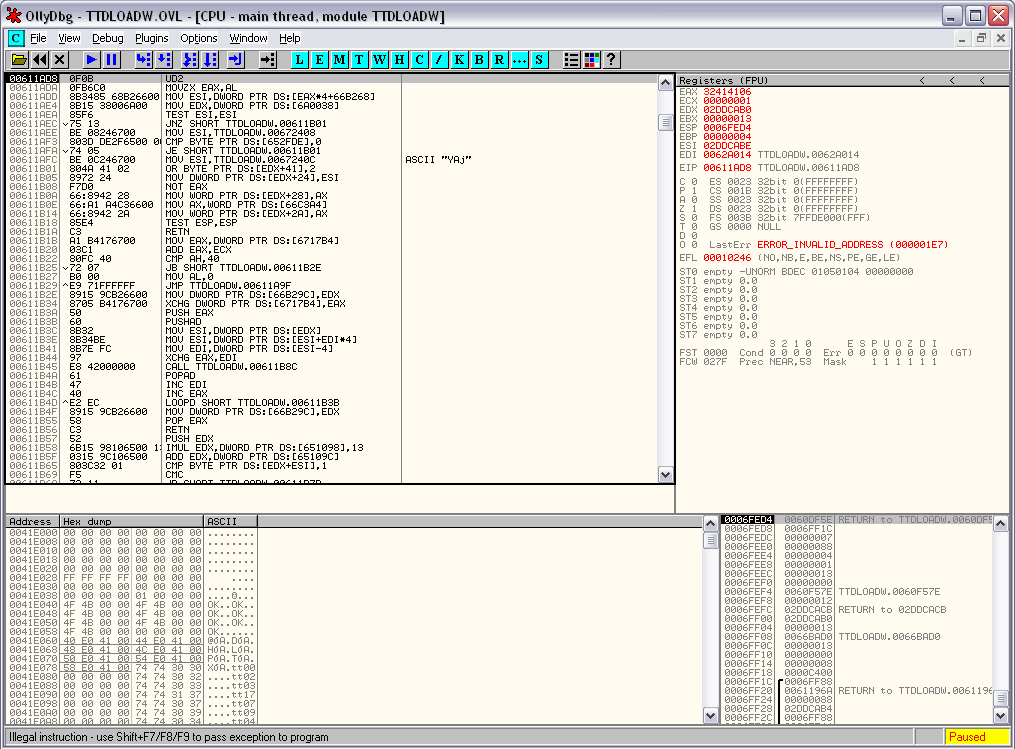
Task: Show Executable modules via the E button
Action: point(319,60)
